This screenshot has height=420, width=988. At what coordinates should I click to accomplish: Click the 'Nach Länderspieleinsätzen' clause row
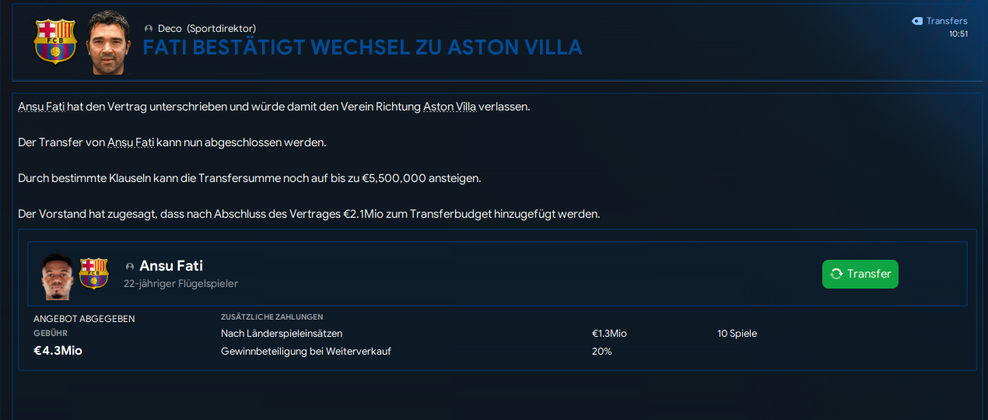point(286,333)
